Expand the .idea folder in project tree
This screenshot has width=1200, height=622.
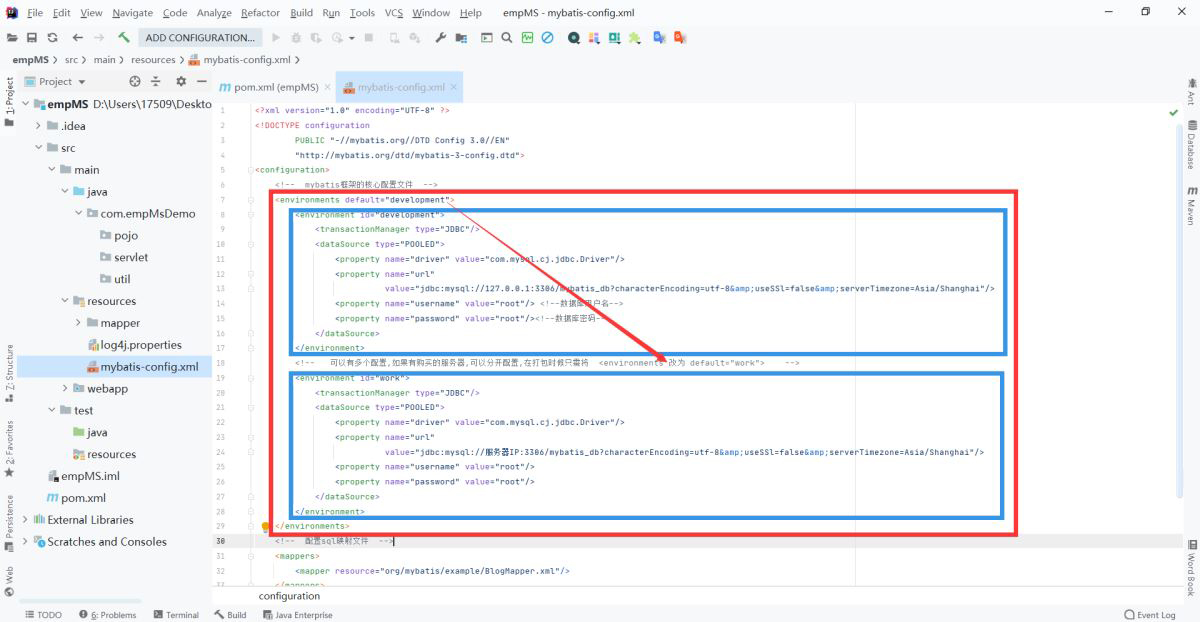point(39,126)
